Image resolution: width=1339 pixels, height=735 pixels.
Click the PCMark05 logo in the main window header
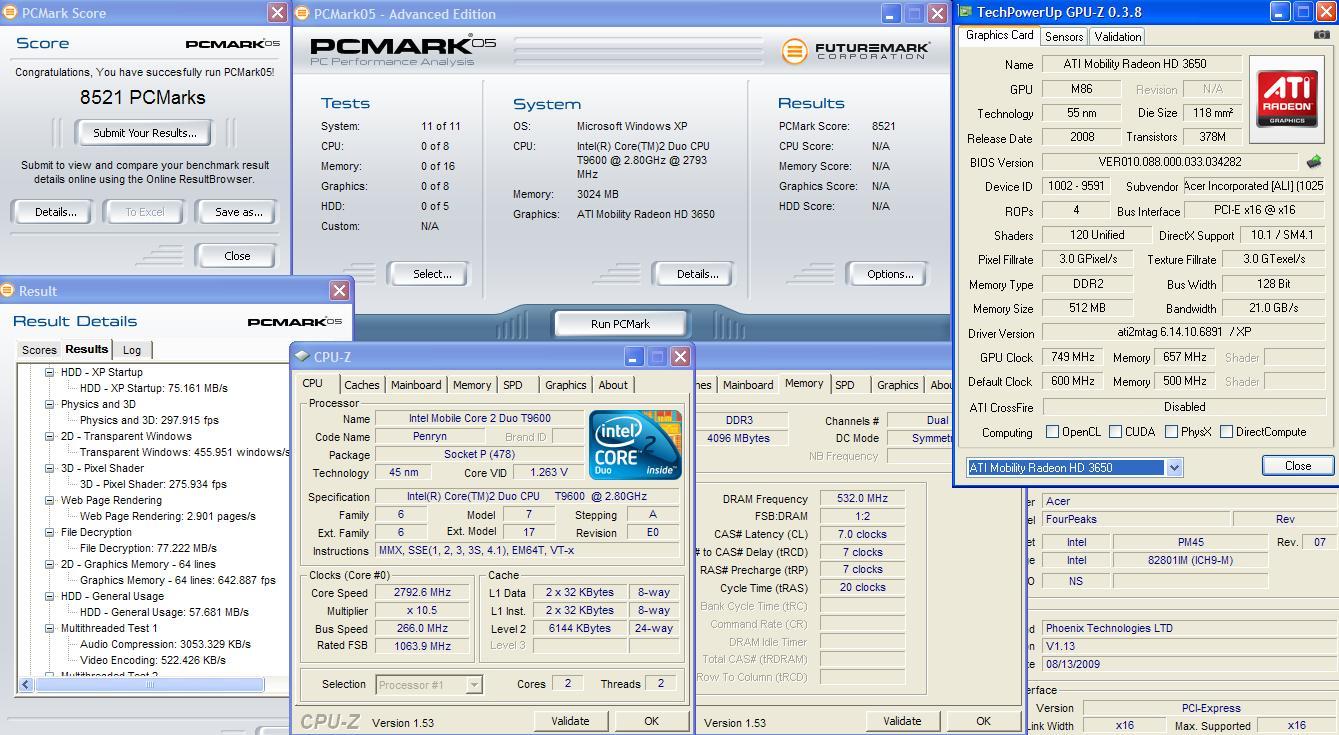403,50
